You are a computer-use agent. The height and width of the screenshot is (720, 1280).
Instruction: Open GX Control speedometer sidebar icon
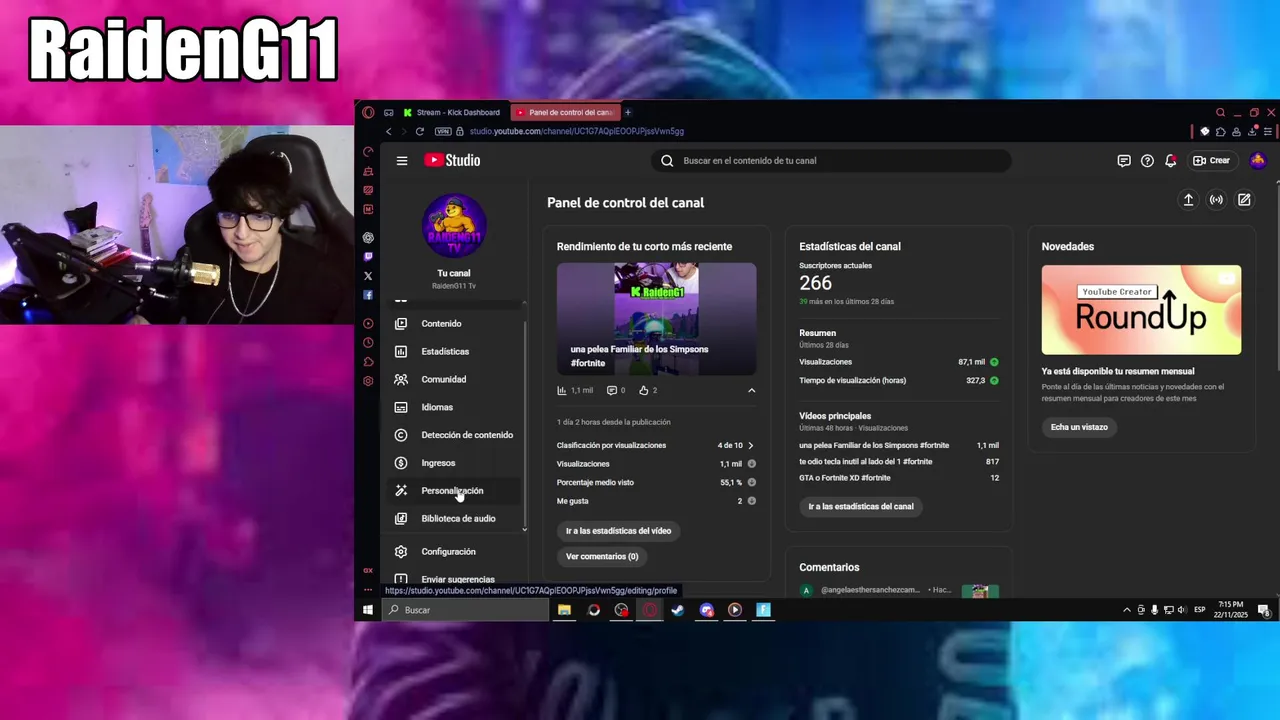(x=368, y=152)
